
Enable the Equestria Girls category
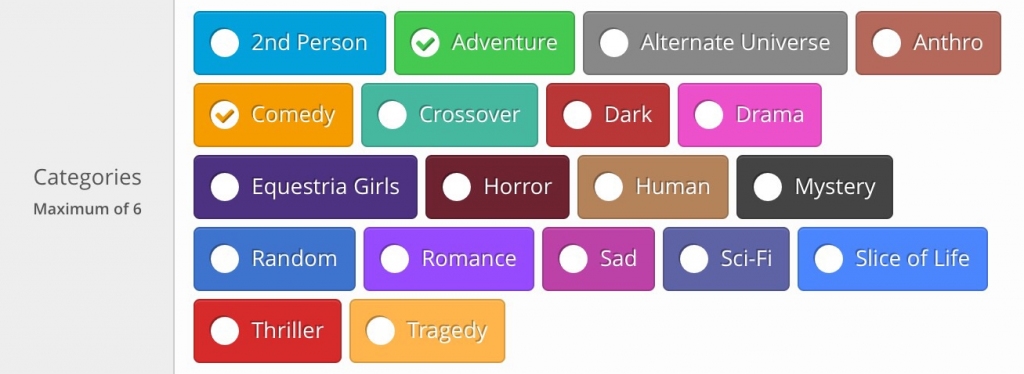click(305, 187)
